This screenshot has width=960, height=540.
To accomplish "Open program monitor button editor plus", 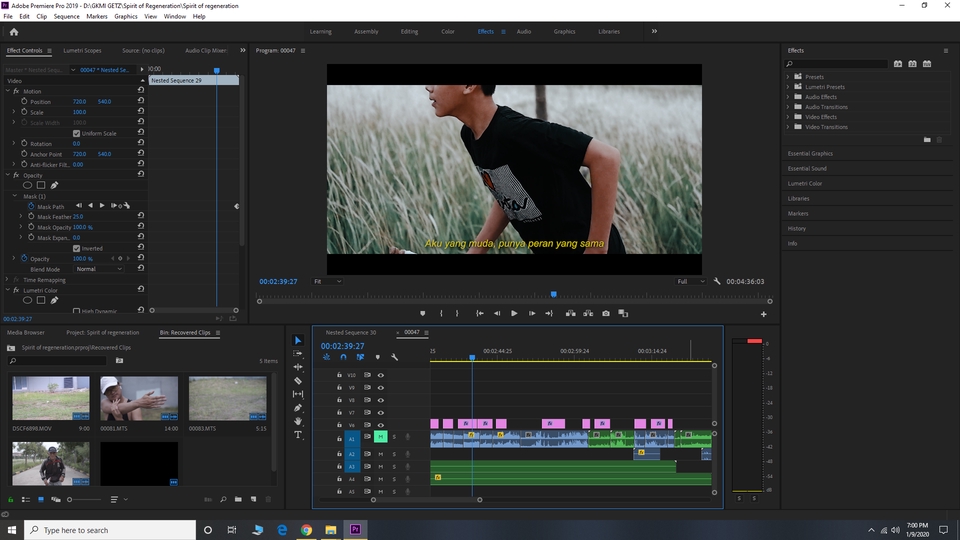I will coord(763,314).
